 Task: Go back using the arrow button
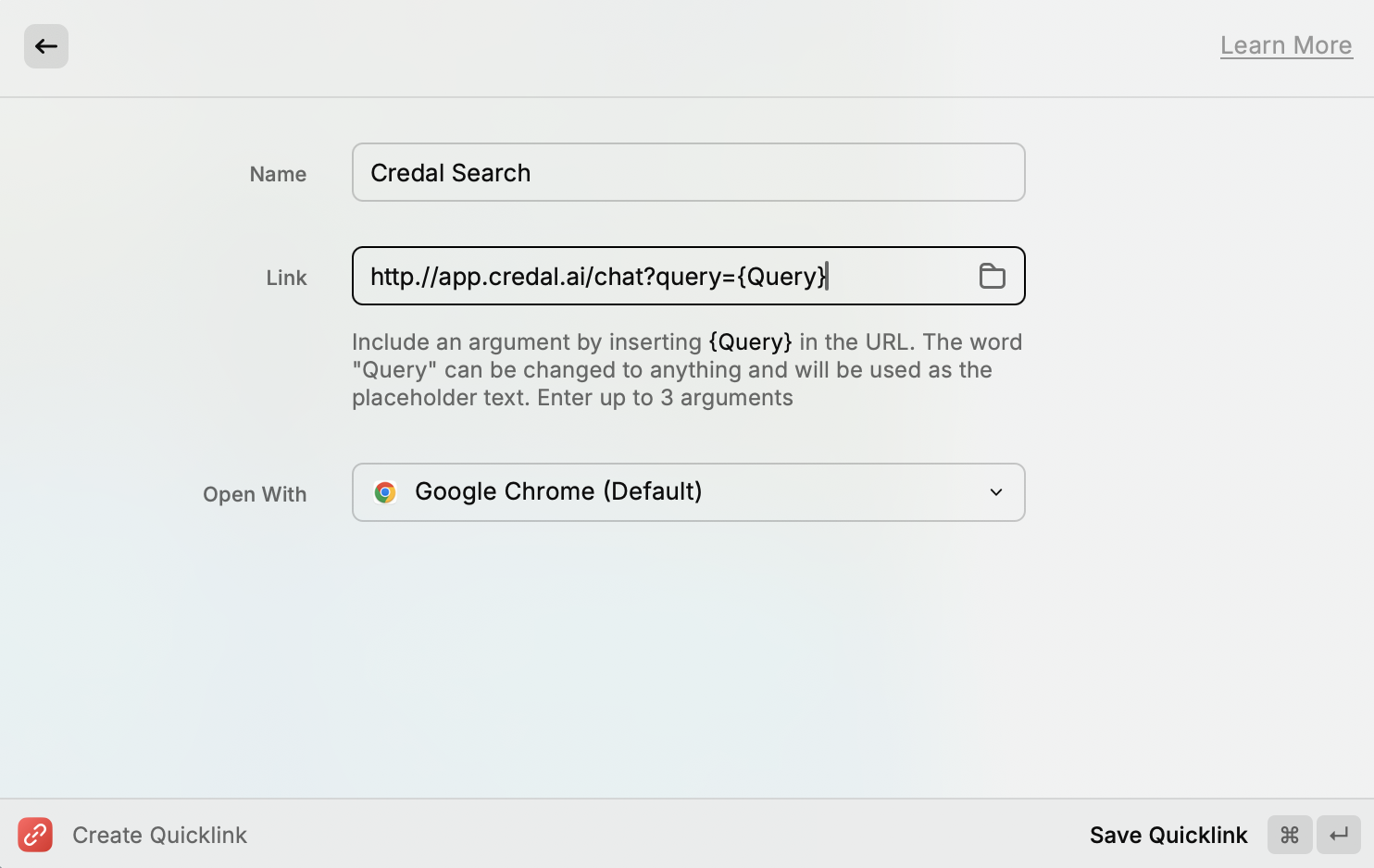tap(46, 46)
